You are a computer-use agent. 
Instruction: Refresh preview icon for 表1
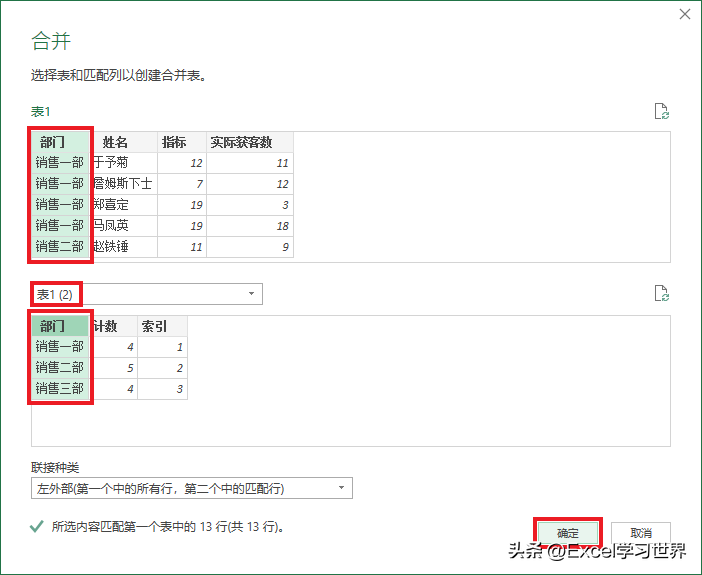click(662, 112)
